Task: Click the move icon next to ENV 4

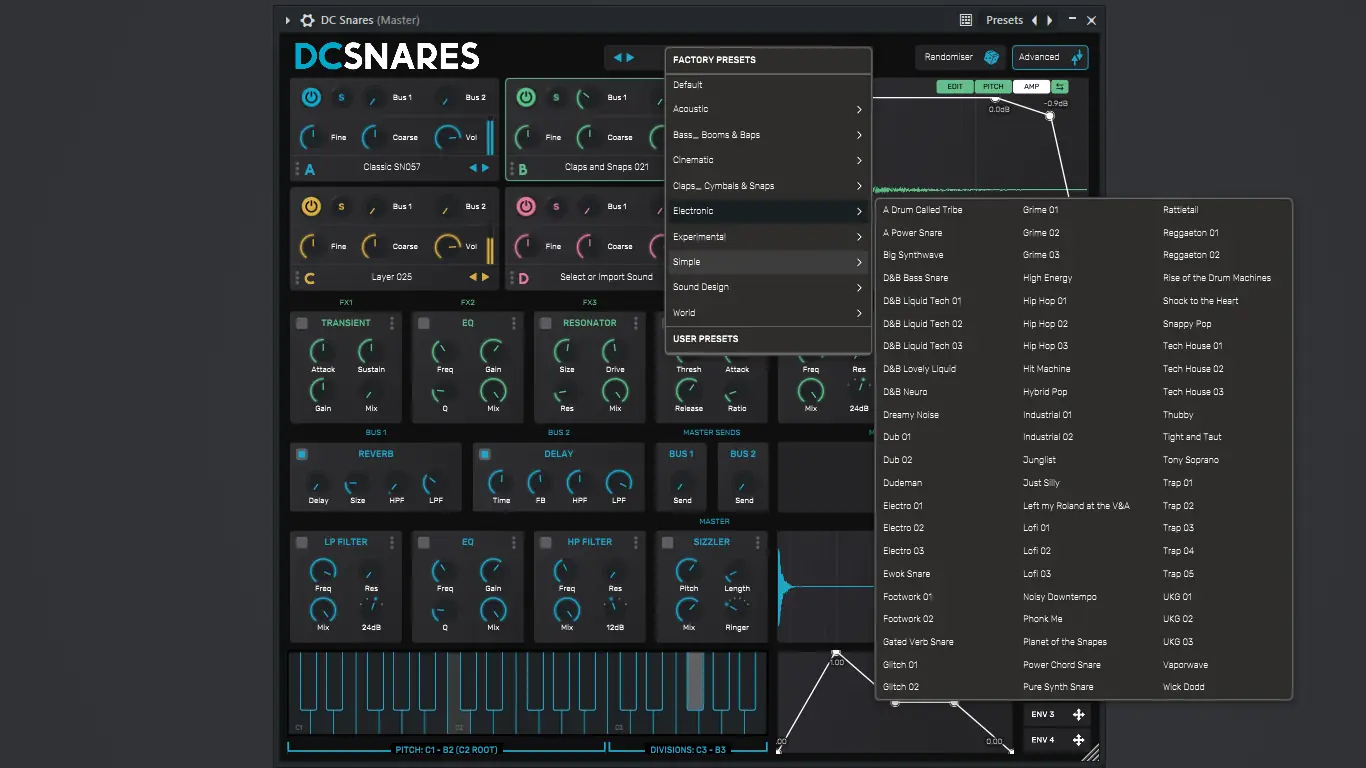Action: pos(1078,740)
